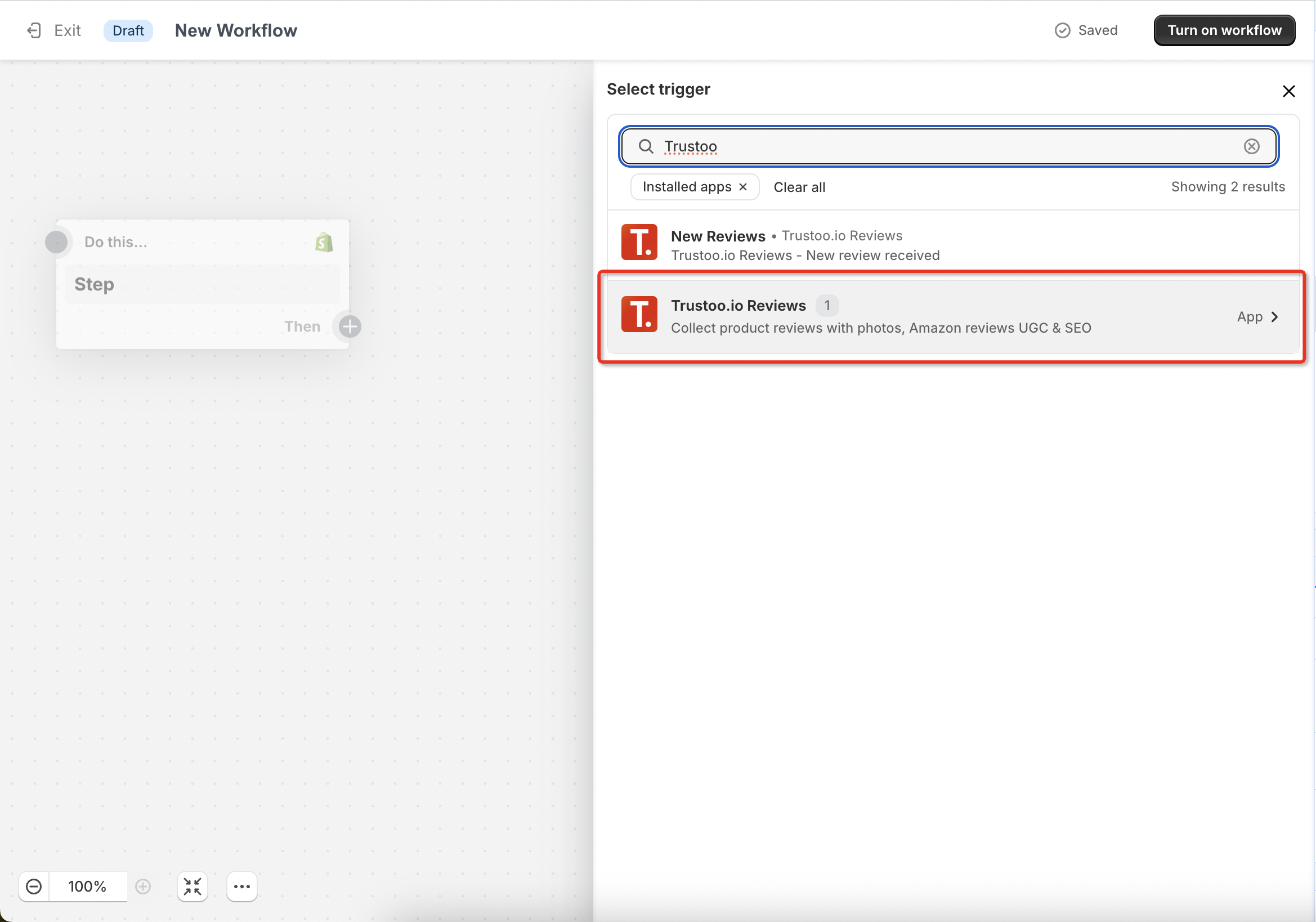Click the Exit icon in the header
The image size is (1316, 922).
(34, 30)
